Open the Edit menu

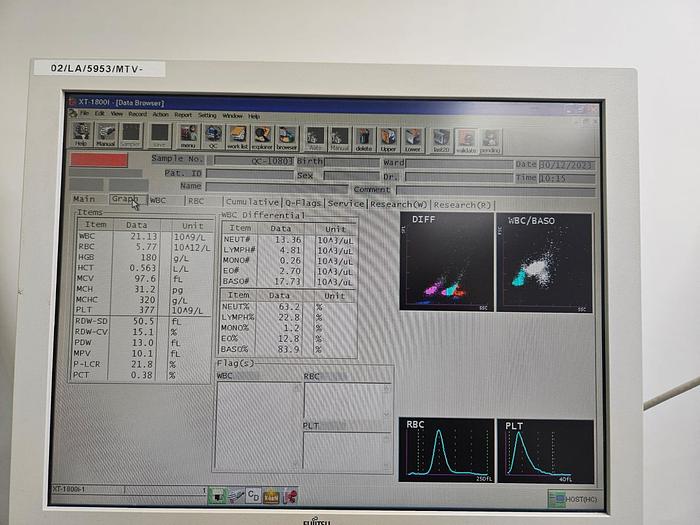(99, 114)
